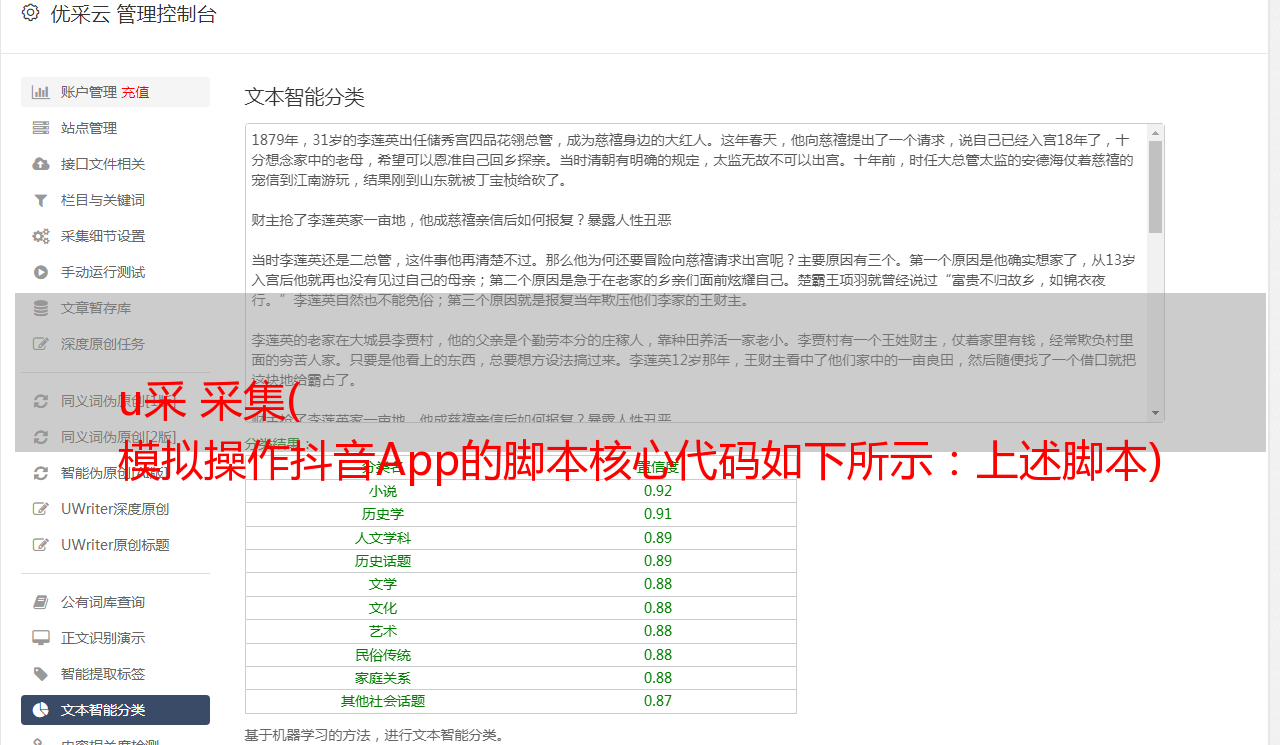Click the 0.91 confidence value
Screen dimensions: 1280x745
click(x=658, y=514)
